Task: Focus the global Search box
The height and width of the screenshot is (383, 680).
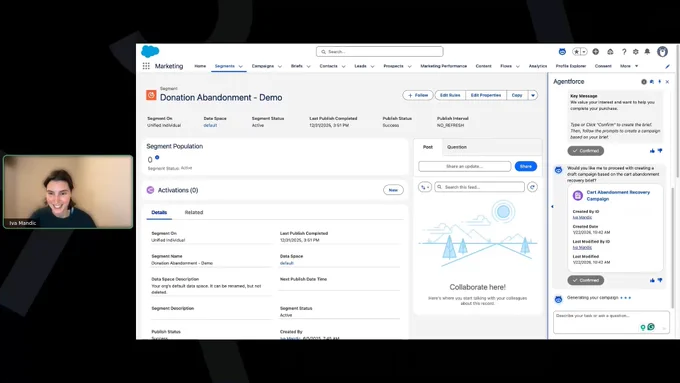Action: [x=379, y=52]
